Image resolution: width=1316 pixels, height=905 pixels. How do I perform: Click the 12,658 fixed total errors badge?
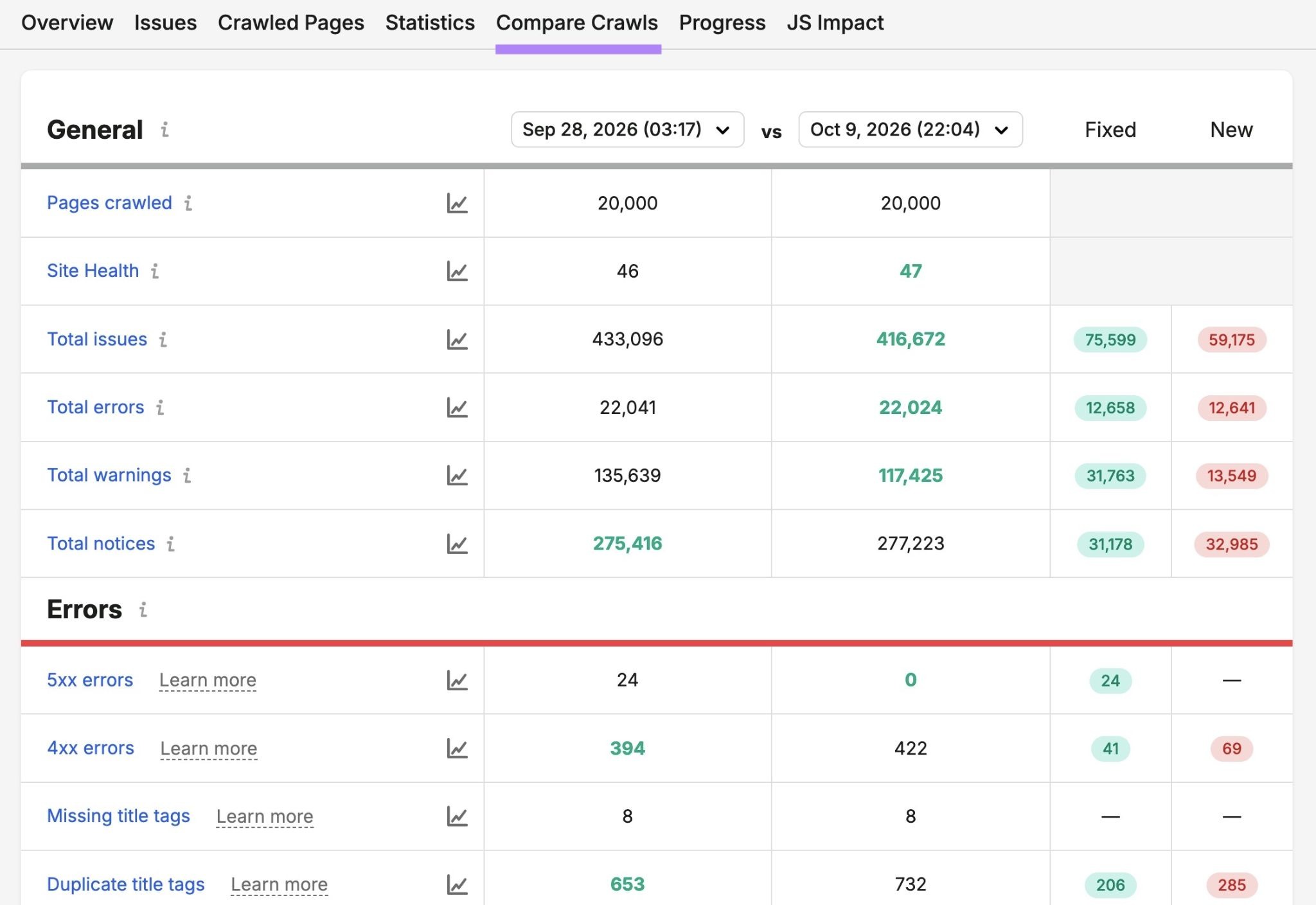(x=1110, y=408)
